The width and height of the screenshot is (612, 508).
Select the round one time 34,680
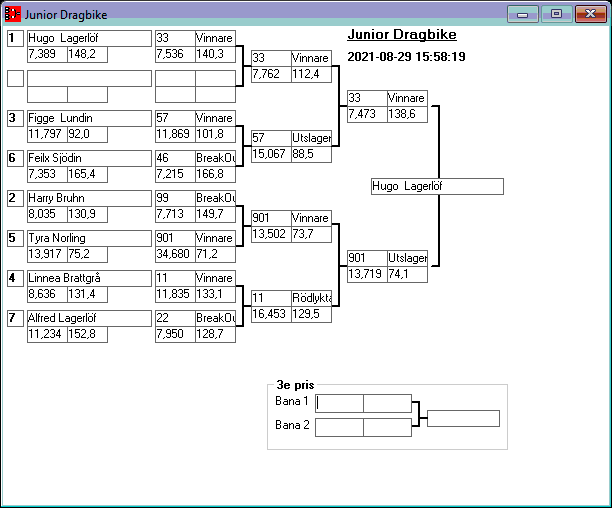175,254
